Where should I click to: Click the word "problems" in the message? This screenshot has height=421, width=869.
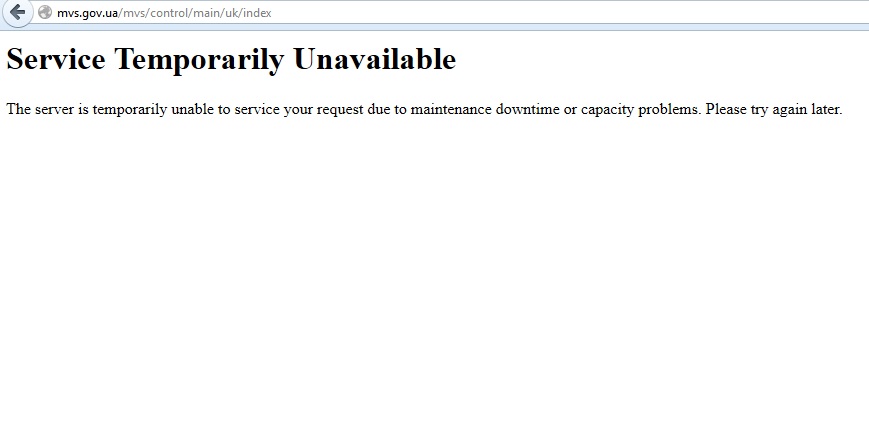[x=669, y=110]
